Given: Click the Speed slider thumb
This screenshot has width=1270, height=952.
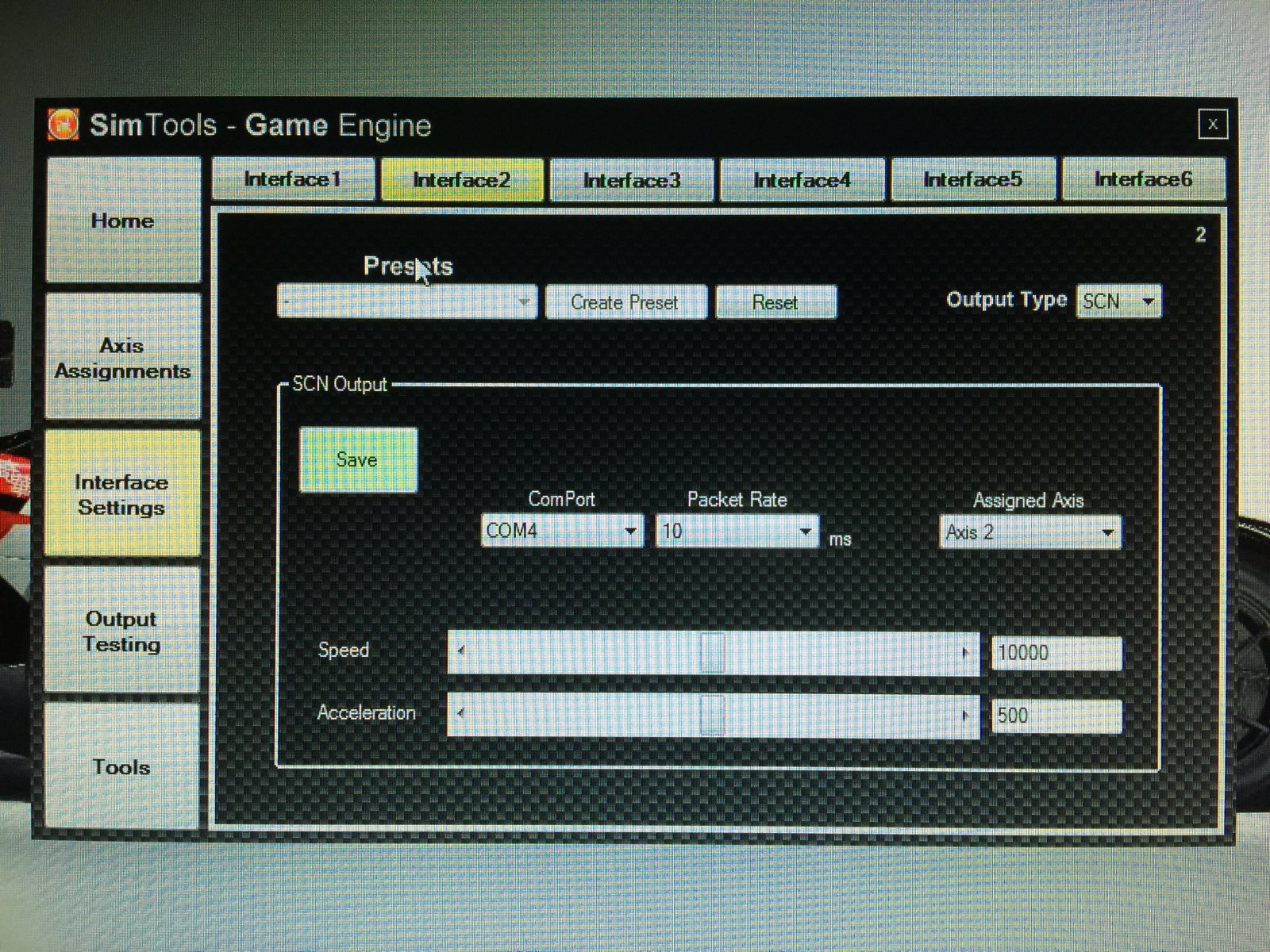Looking at the screenshot, I should tap(713, 653).
